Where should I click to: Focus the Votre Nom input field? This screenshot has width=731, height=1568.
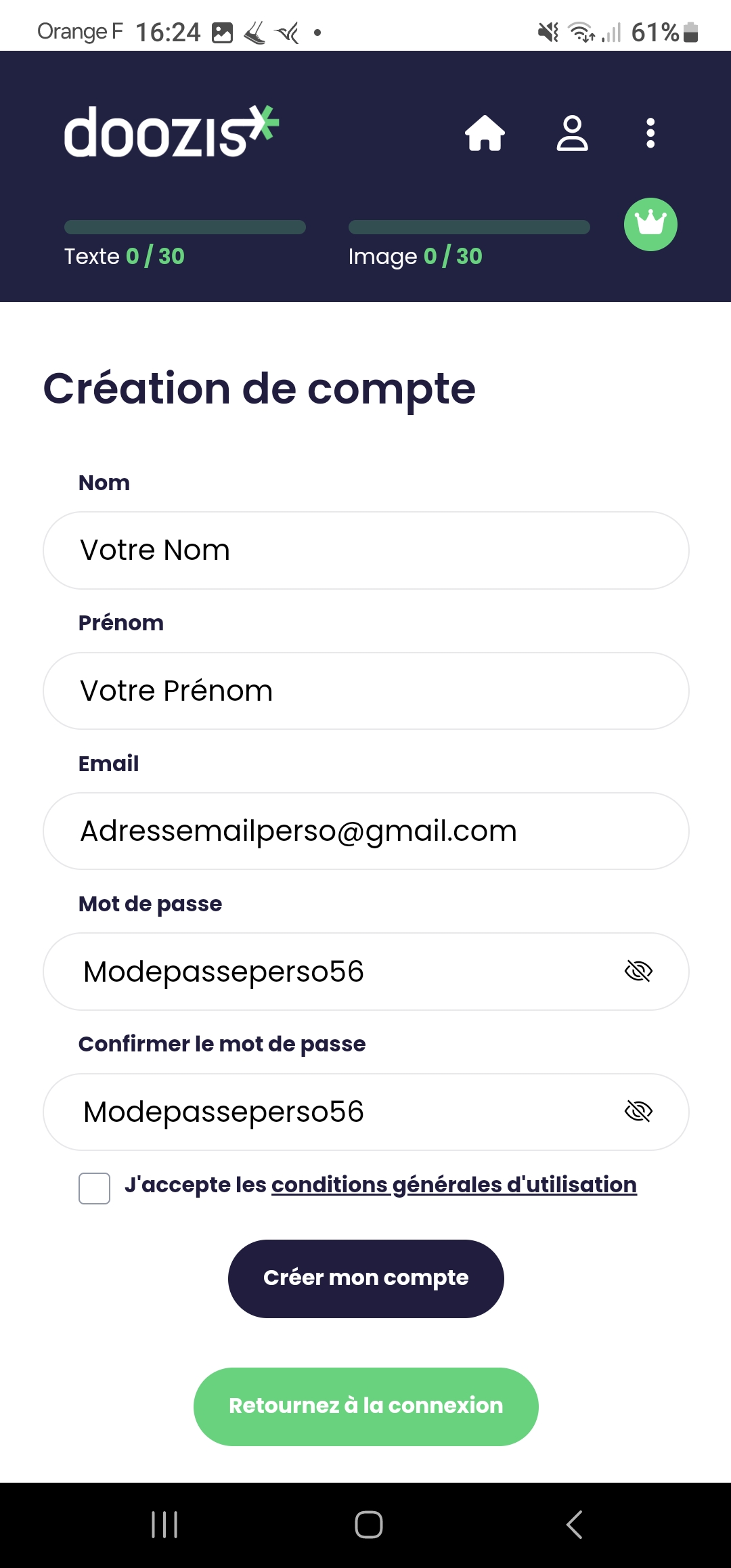(x=366, y=550)
